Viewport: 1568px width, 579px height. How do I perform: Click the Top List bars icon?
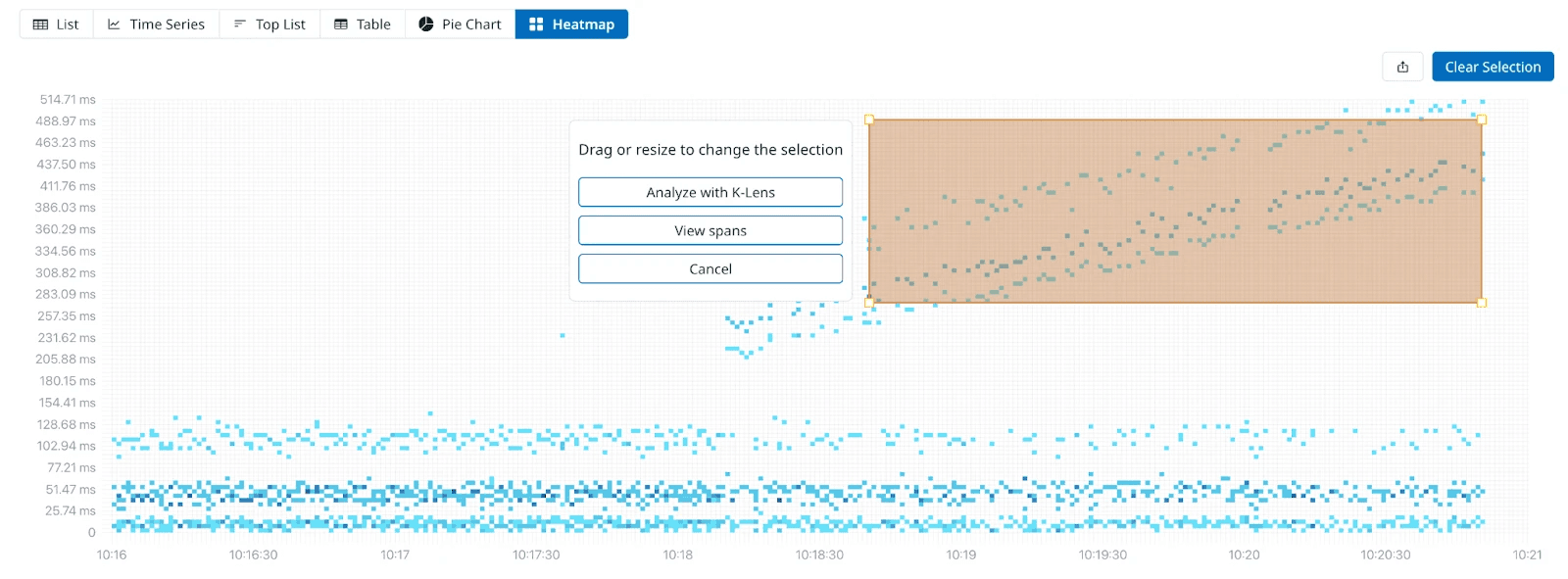tap(239, 24)
